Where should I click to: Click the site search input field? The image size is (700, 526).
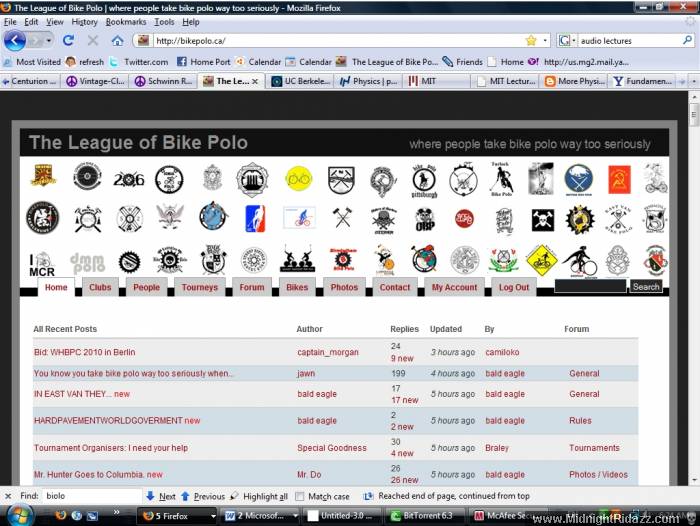point(590,286)
